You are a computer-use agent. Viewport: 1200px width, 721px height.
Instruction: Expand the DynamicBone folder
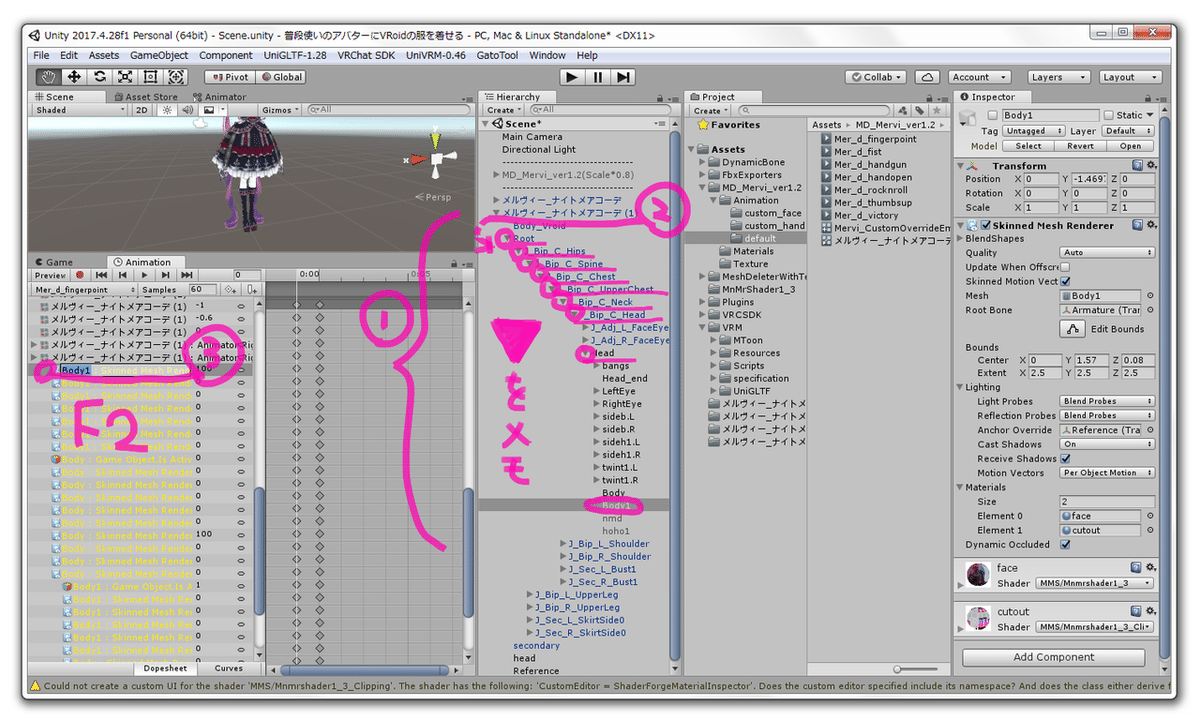tap(702, 162)
